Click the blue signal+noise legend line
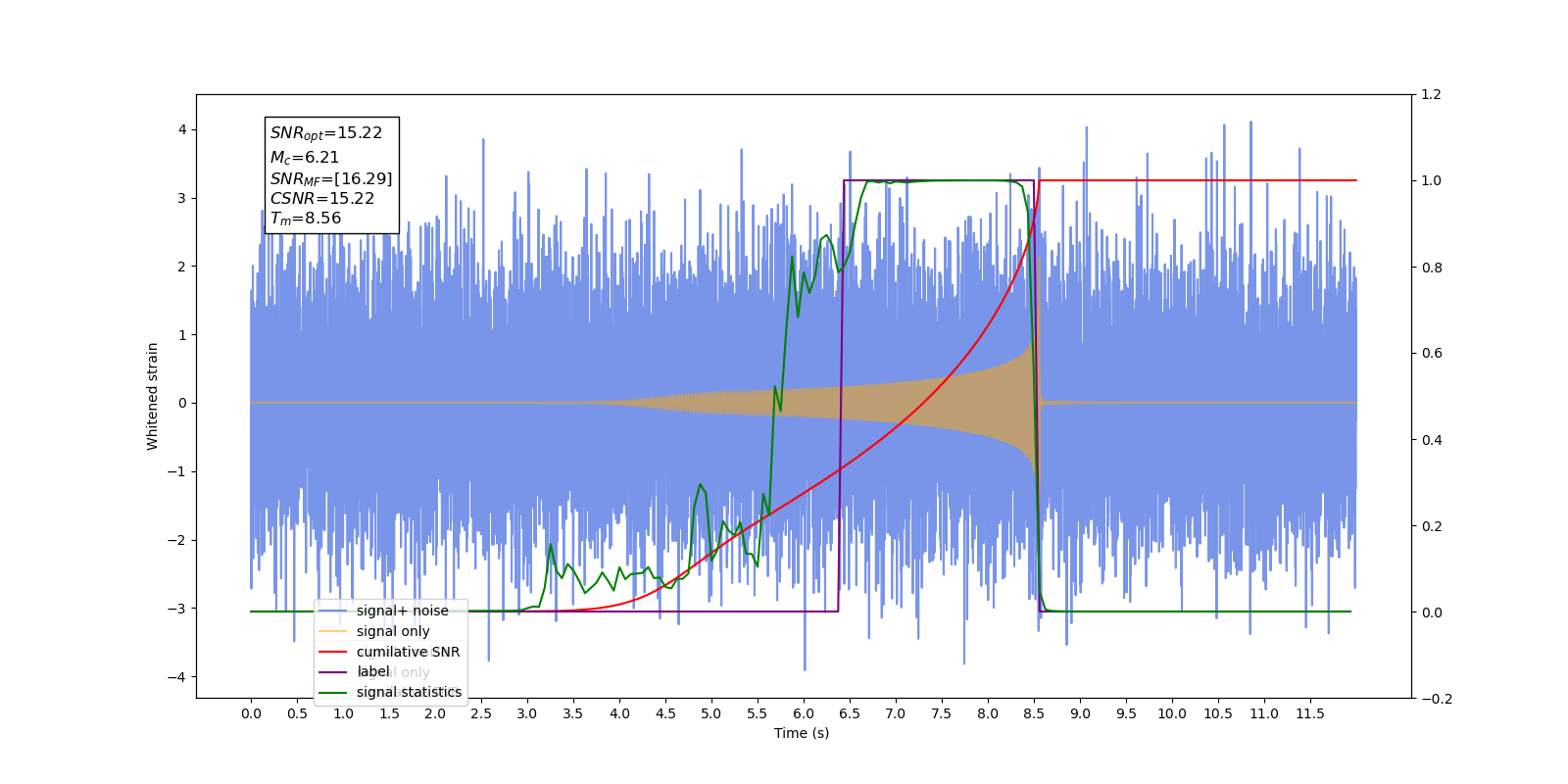Screen dimensions: 1568x784 (x=333, y=611)
